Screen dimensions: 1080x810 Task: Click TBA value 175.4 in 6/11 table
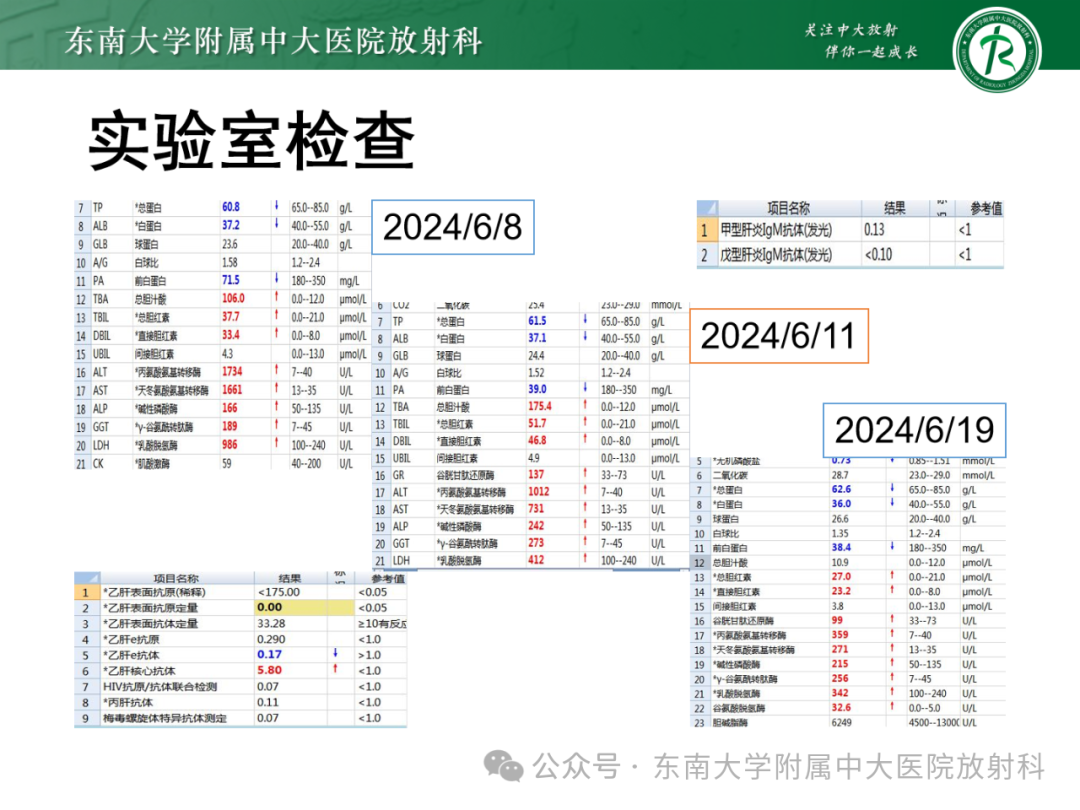pos(540,406)
